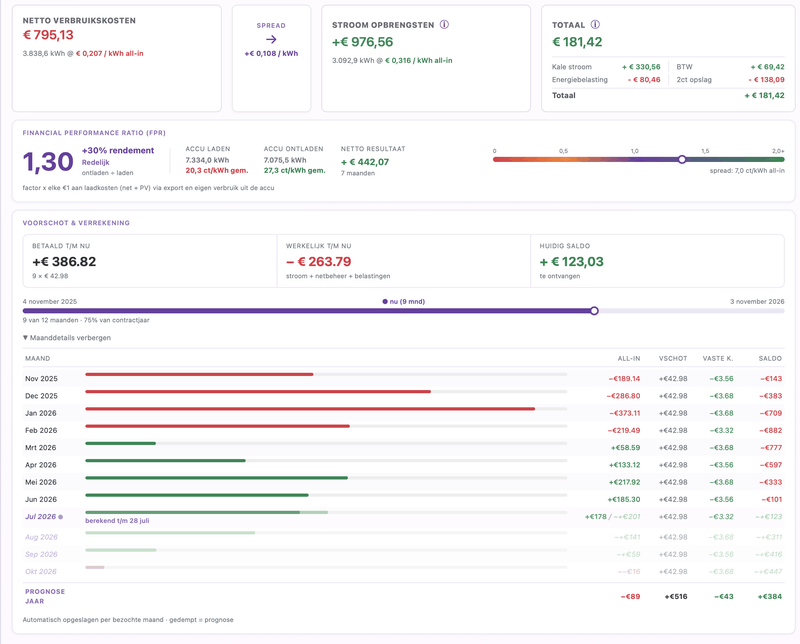This screenshot has width=800, height=644.
Task: Click the Accu Ontladen value 7.075,5 kWh
Action: pyautogui.click(x=285, y=160)
